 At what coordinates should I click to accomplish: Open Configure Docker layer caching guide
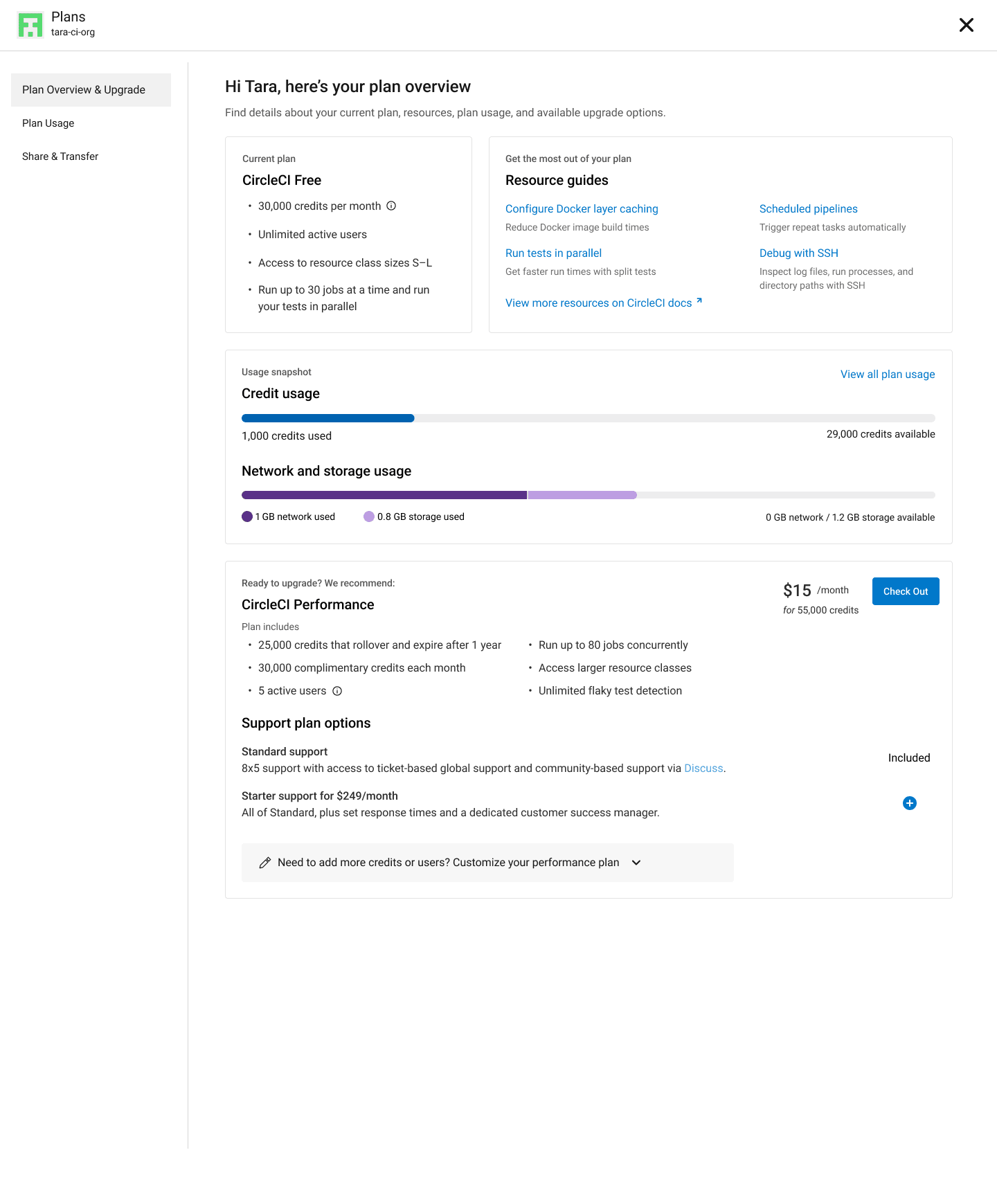pyautogui.click(x=582, y=209)
